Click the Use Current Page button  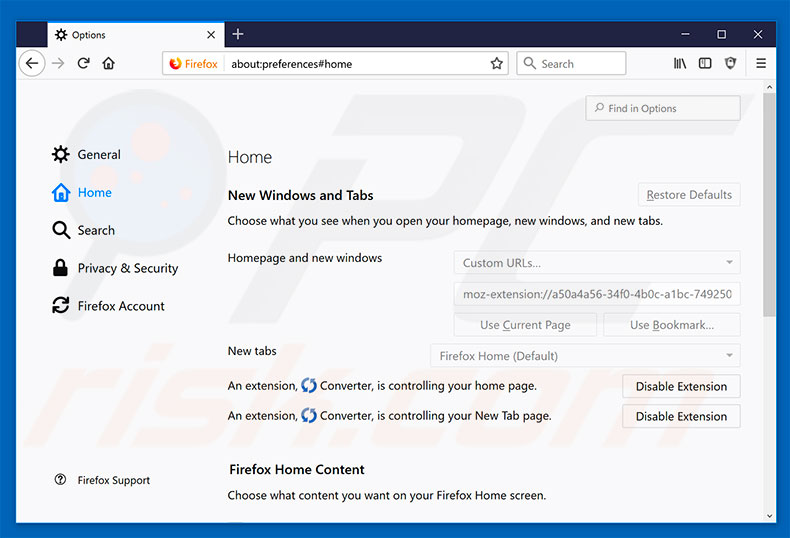point(525,325)
